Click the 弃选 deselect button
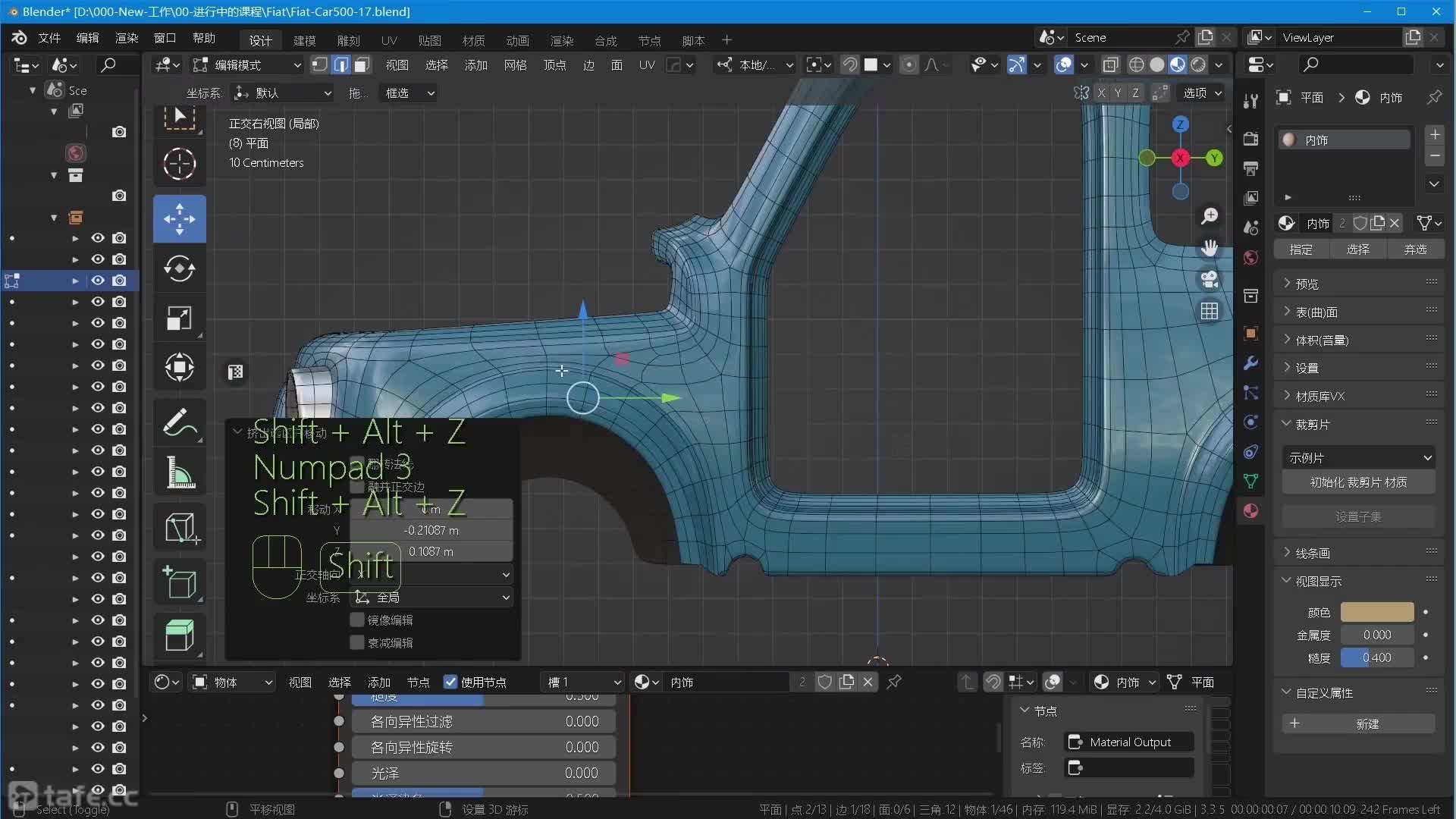 pos(1415,249)
